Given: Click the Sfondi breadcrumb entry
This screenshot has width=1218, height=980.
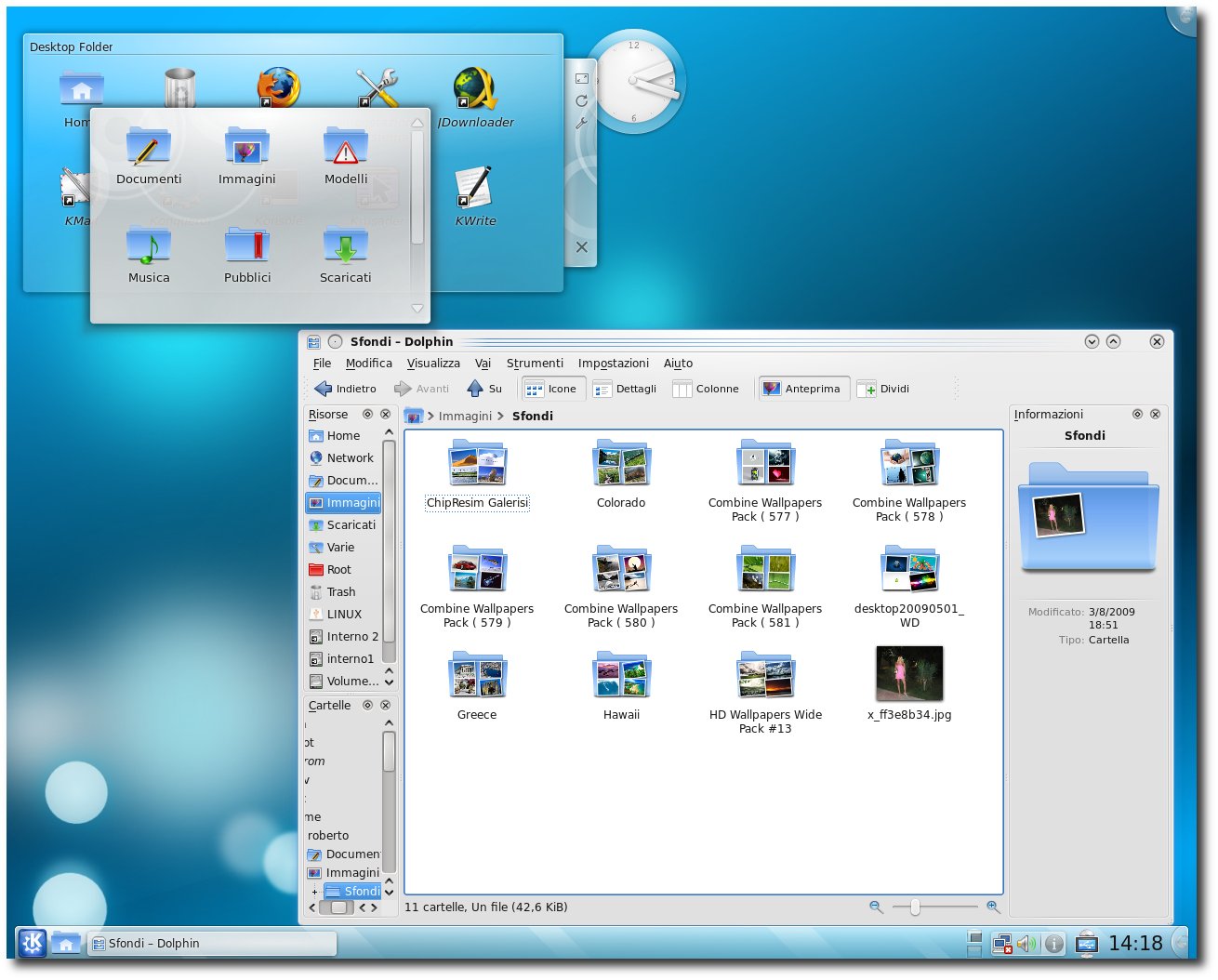Looking at the screenshot, I should tap(532, 417).
